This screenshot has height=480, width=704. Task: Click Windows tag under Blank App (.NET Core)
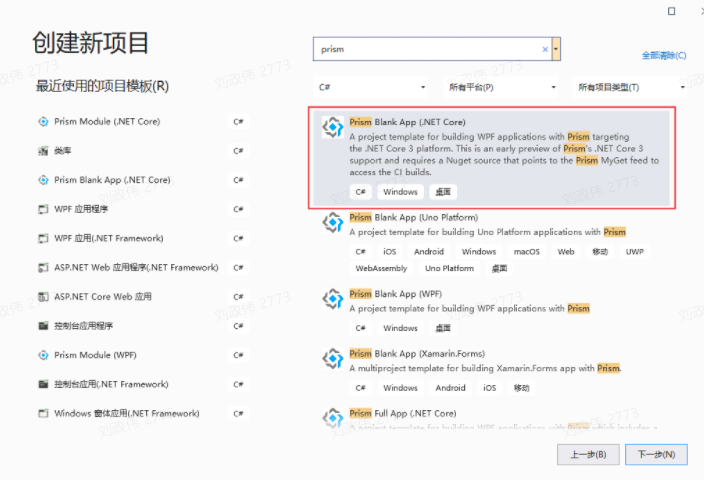click(x=400, y=192)
